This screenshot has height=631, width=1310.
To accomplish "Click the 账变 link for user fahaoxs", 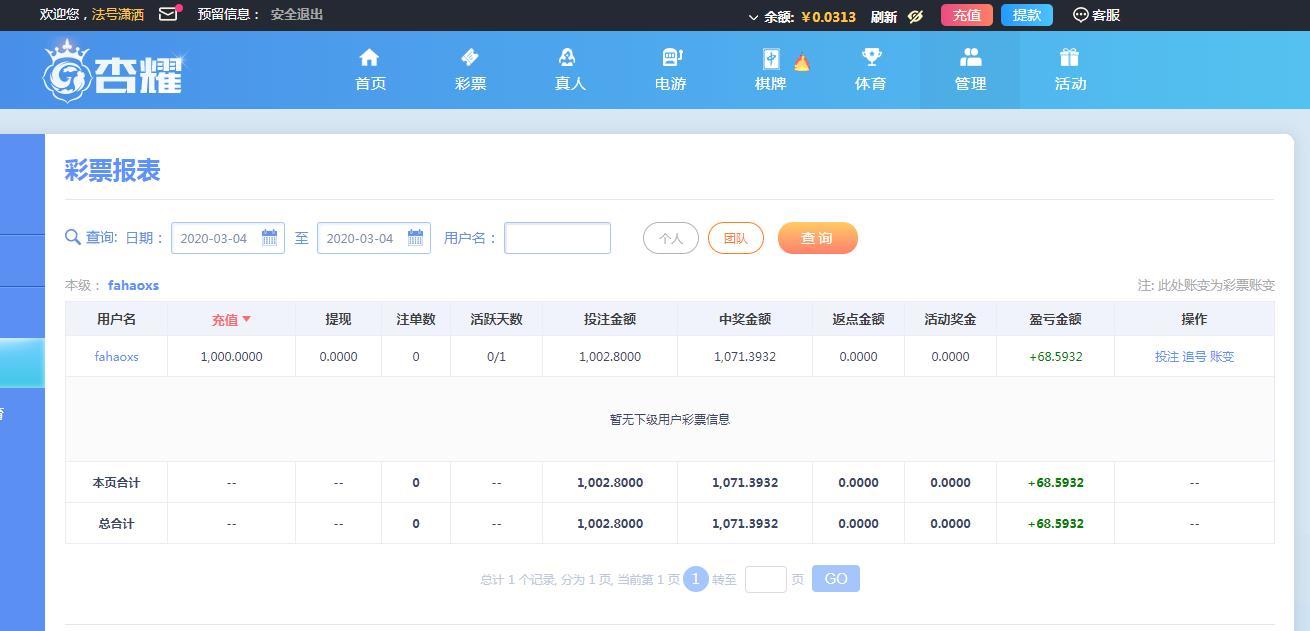I will coord(1220,356).
